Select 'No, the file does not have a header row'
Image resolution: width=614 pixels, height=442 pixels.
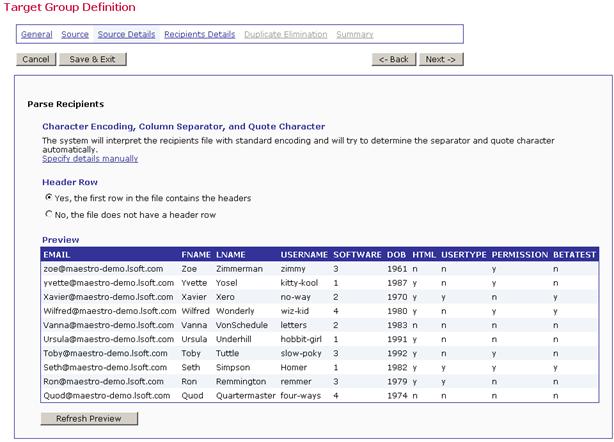point(49,214)
